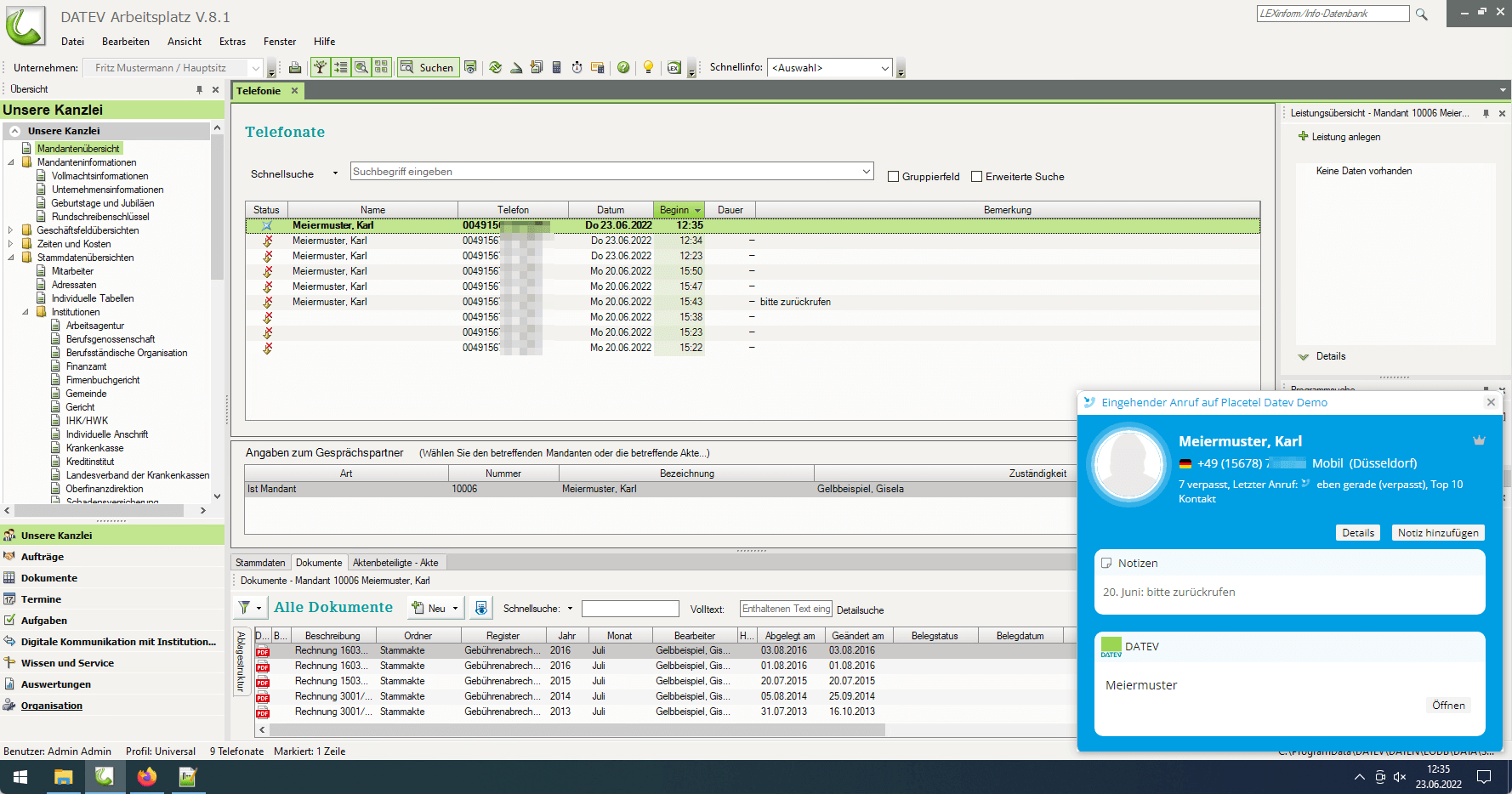
Task: Click Details button in call popup
Action: (1357, 533)
